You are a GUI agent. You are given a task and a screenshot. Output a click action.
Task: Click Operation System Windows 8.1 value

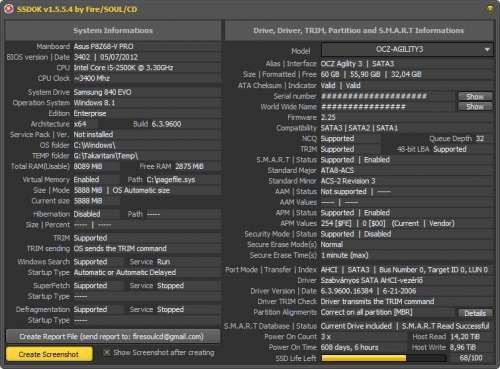(x=94, y=103)
